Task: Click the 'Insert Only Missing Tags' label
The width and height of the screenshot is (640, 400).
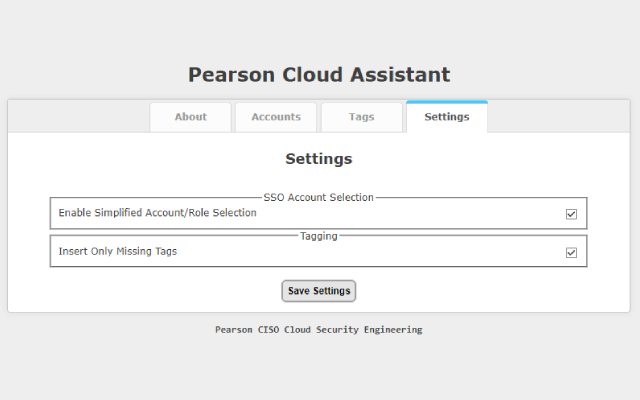Action: click(118, 251)
